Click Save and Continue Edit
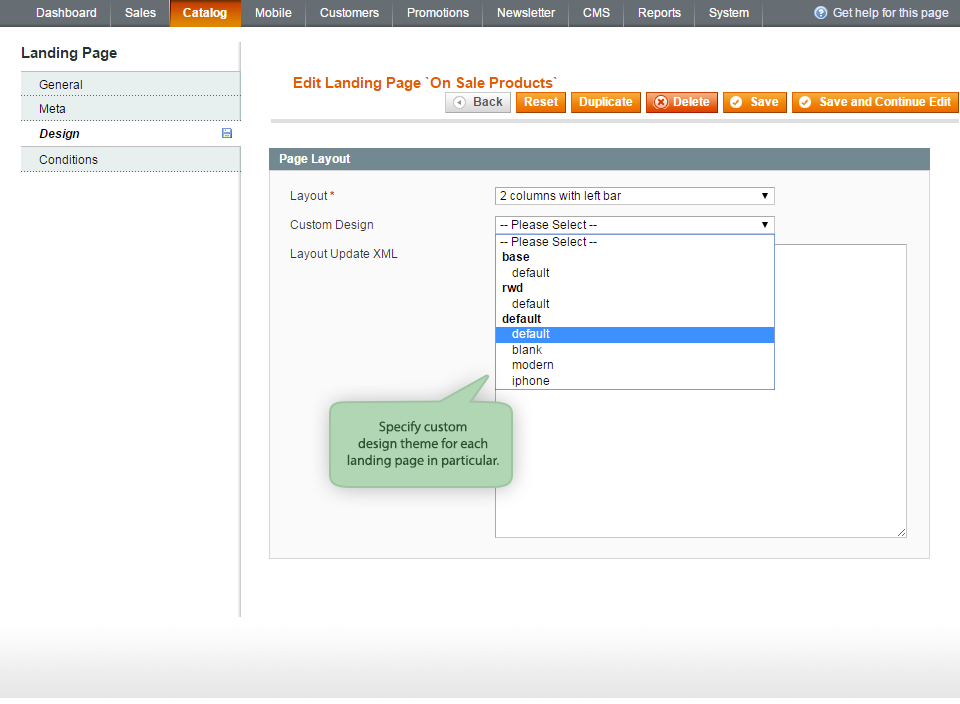Screen dimensions: 960x704 click(875, 102)
